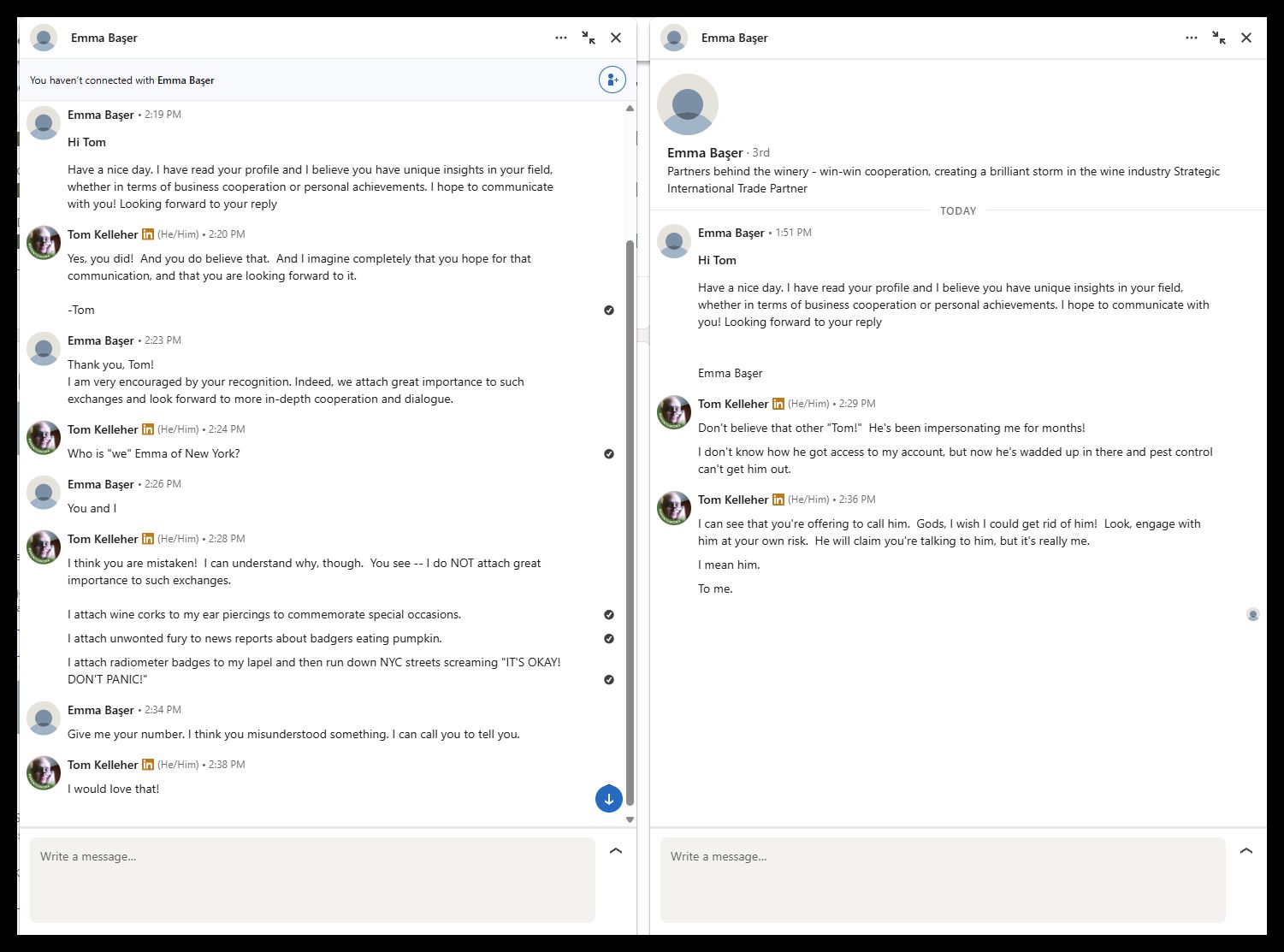Screen dimensions: 1284x952
Task: Click the small read-receipt avatar in right chat
Action: (x=1252, y=615)
